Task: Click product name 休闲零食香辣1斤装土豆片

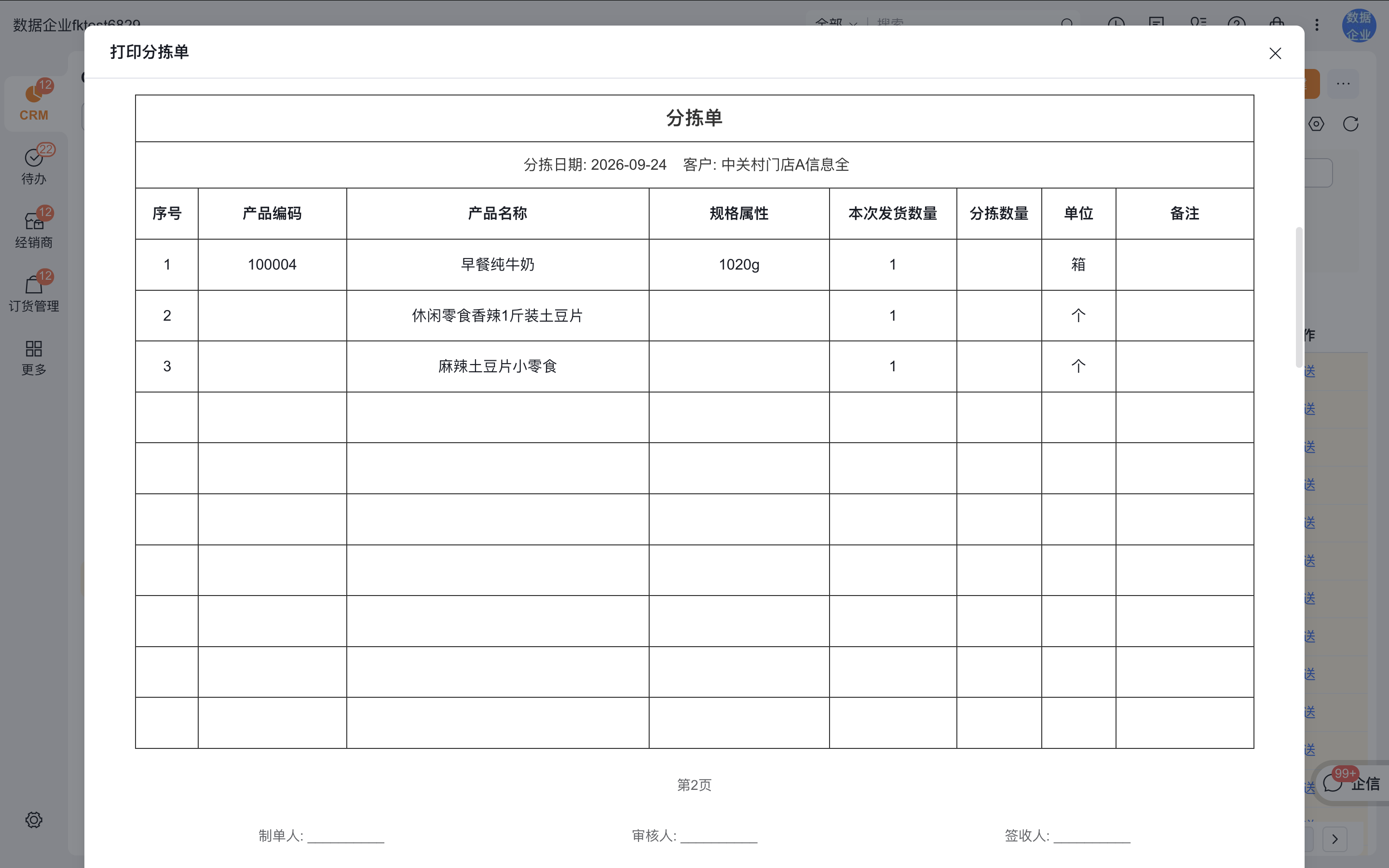Action: click(x=497, y=316)
